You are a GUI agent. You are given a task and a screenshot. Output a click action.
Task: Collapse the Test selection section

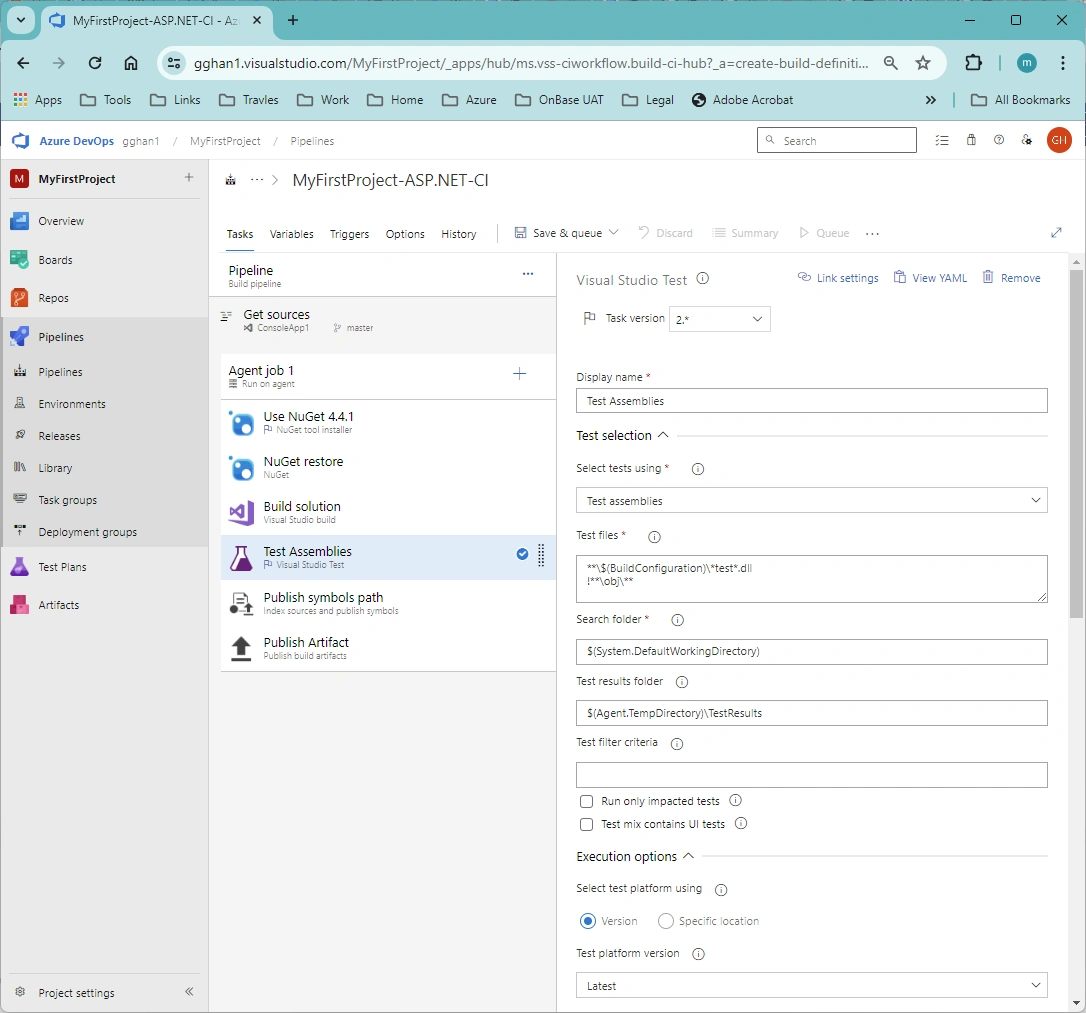(x=663, y=435)
